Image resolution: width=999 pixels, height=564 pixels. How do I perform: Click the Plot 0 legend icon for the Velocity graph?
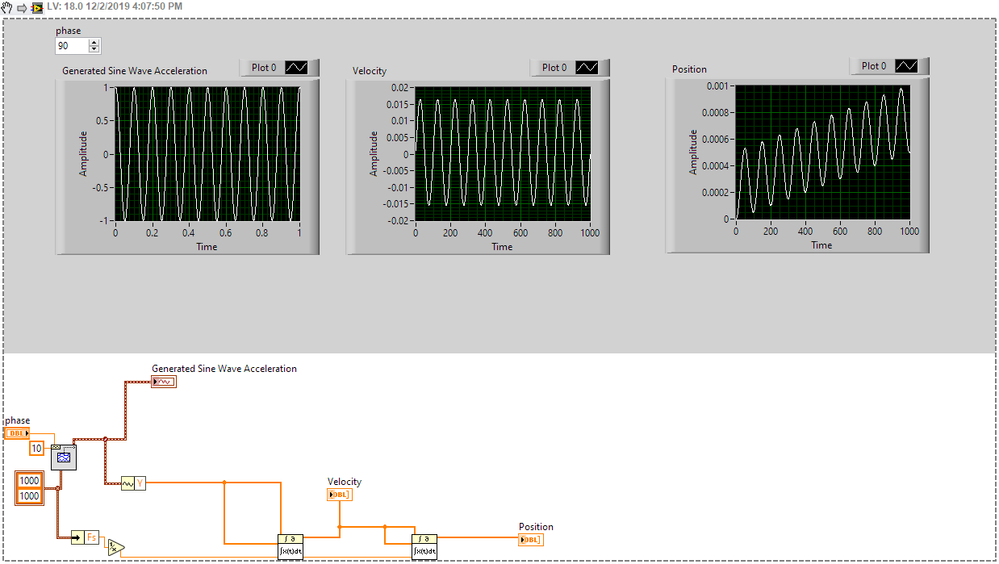click(587, 68)
